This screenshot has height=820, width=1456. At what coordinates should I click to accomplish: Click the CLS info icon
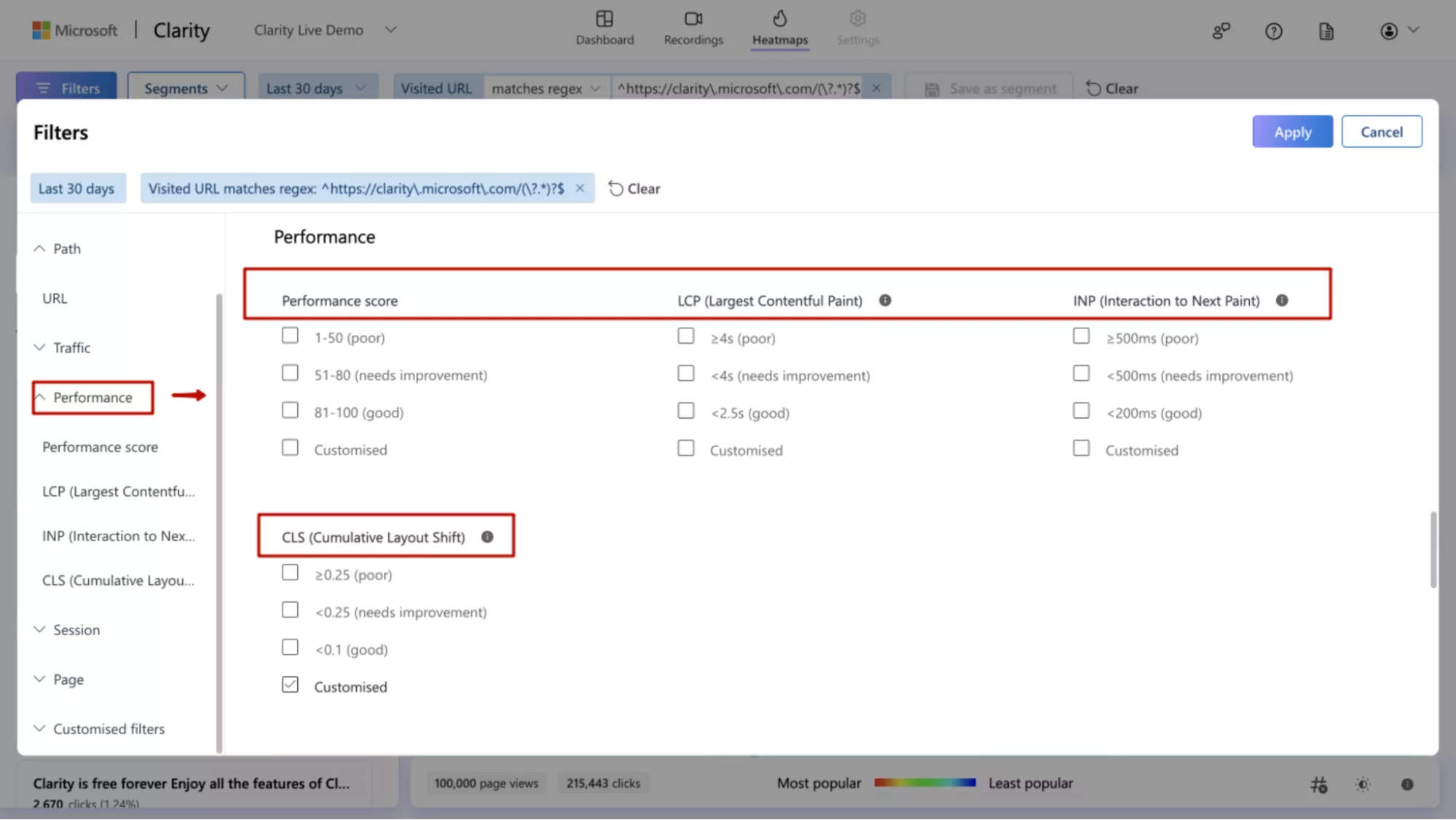pyautogui.click(x=487, y=537)
